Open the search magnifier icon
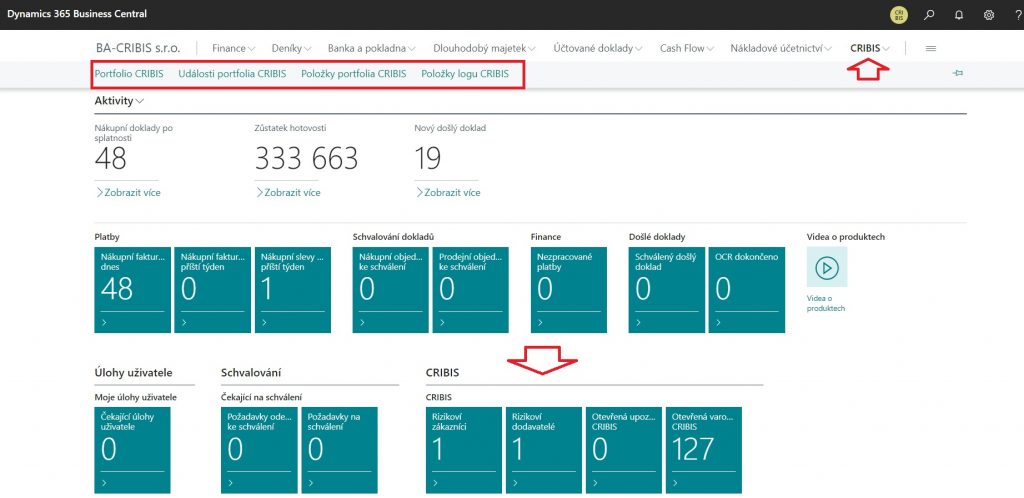1024x498 pixels. (929, 14)
